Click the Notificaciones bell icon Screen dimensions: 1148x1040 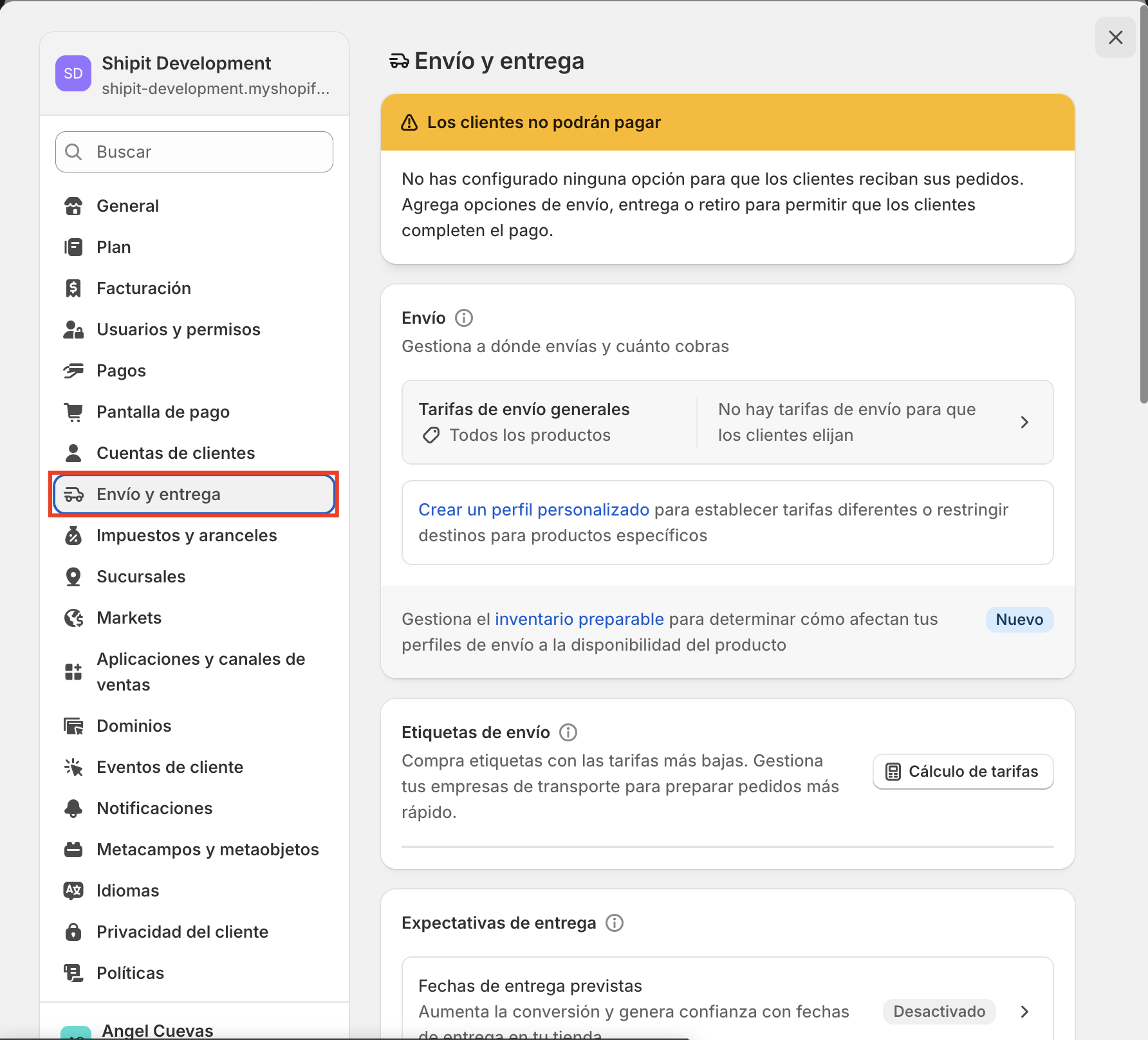click(x=74, y=808)
